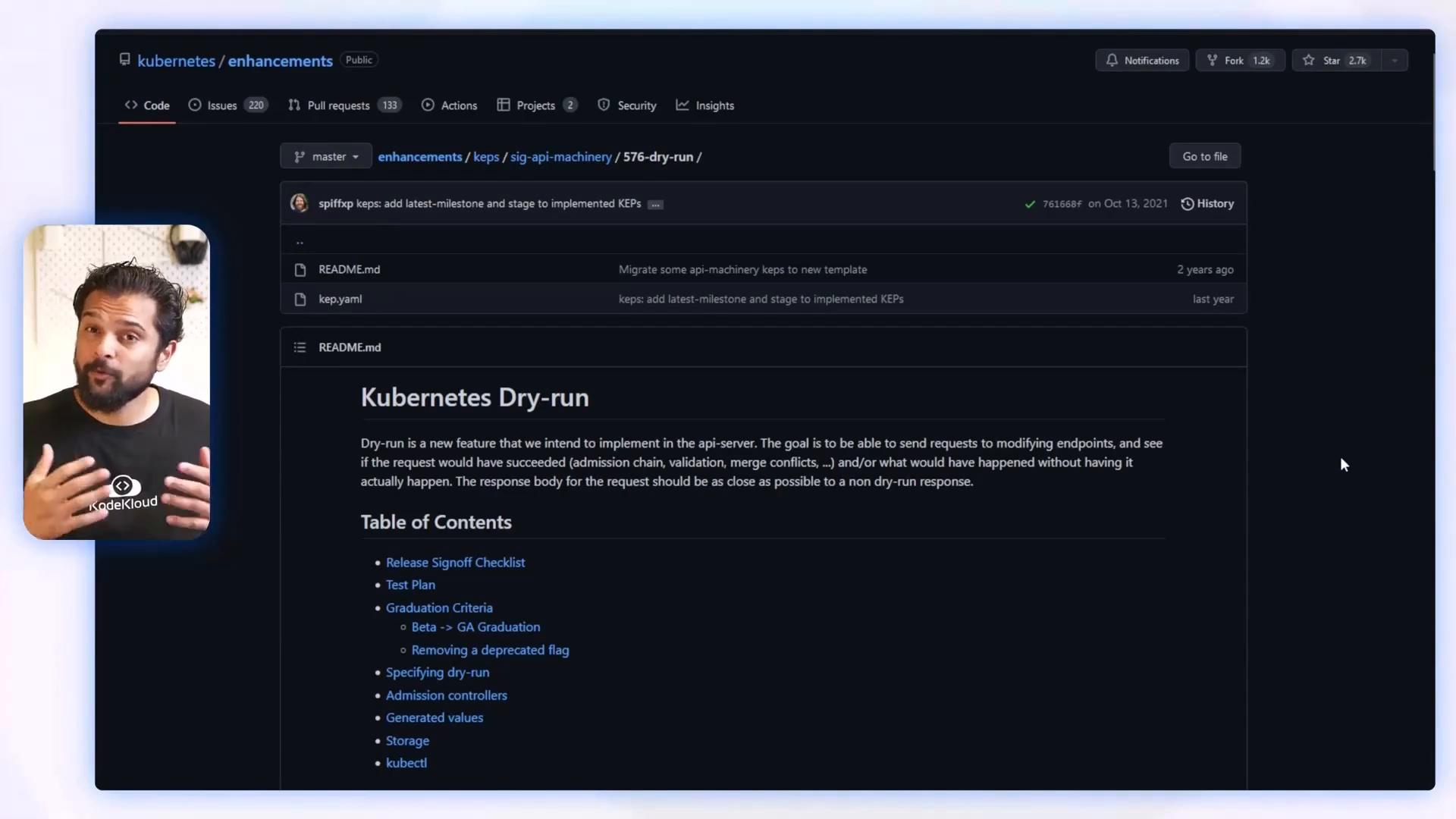Viewport: 1456px width, 819px height.
Task: Jump to Admission controllers section
Action: pos(447,695)
